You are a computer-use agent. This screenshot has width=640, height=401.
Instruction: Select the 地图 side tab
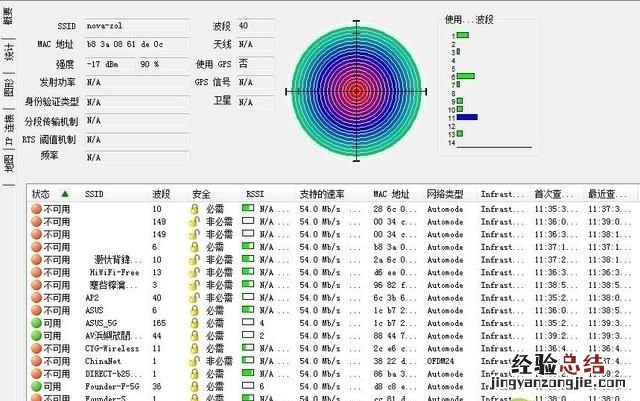pos(8,160)
